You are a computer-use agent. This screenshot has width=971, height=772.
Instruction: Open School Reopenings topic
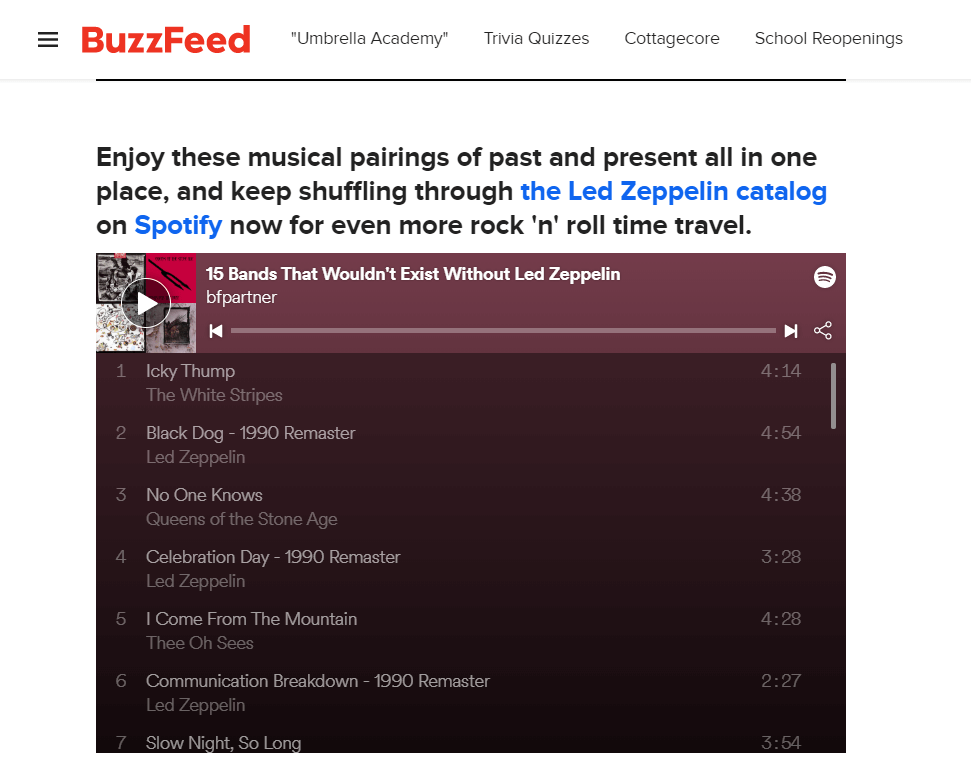pos(829,38)
